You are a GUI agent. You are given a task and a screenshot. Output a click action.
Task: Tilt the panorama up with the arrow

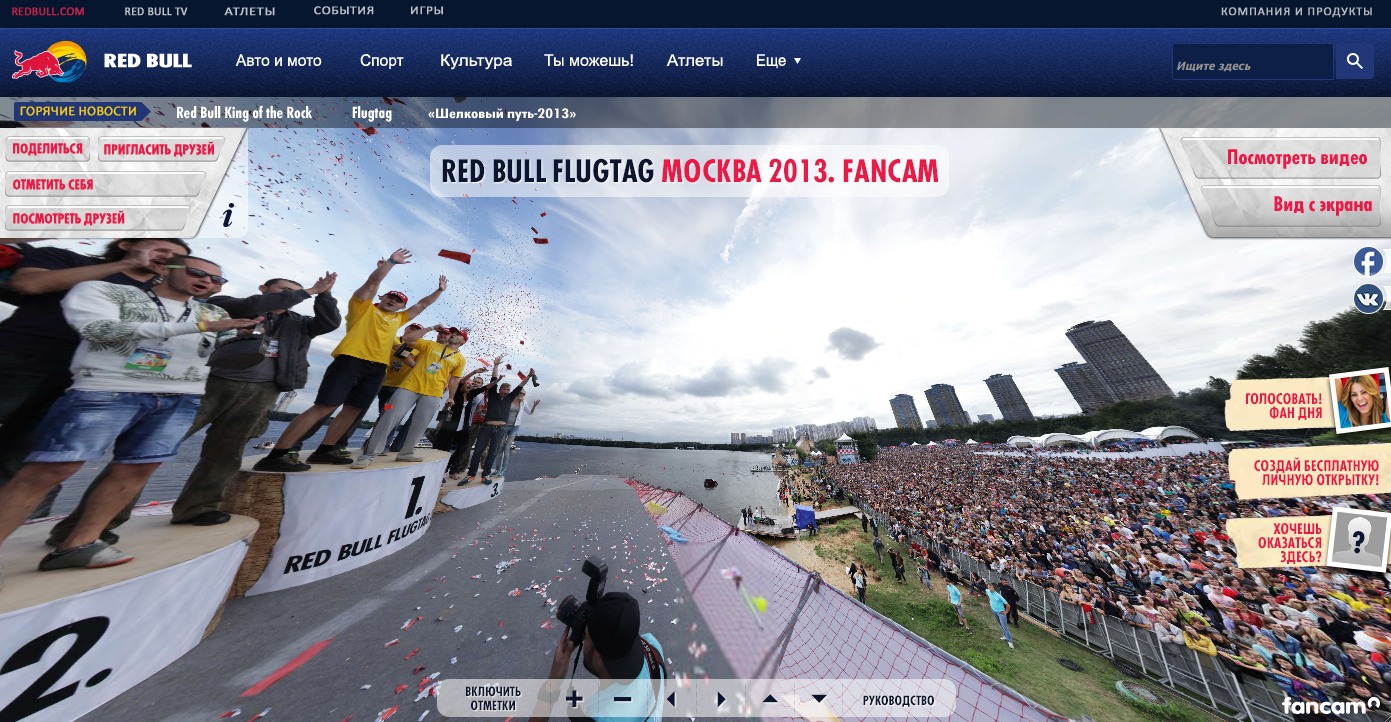[x=769, y=699]
